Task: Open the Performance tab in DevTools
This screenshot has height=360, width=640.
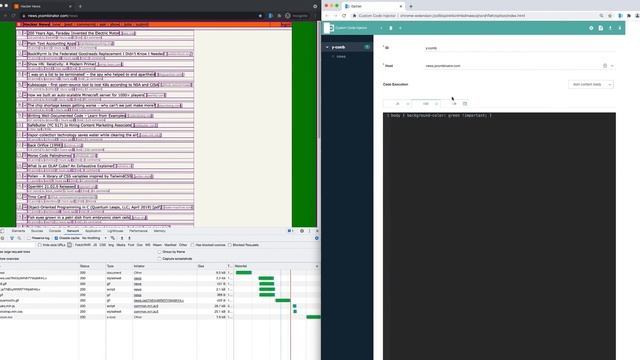Action: 138,231
